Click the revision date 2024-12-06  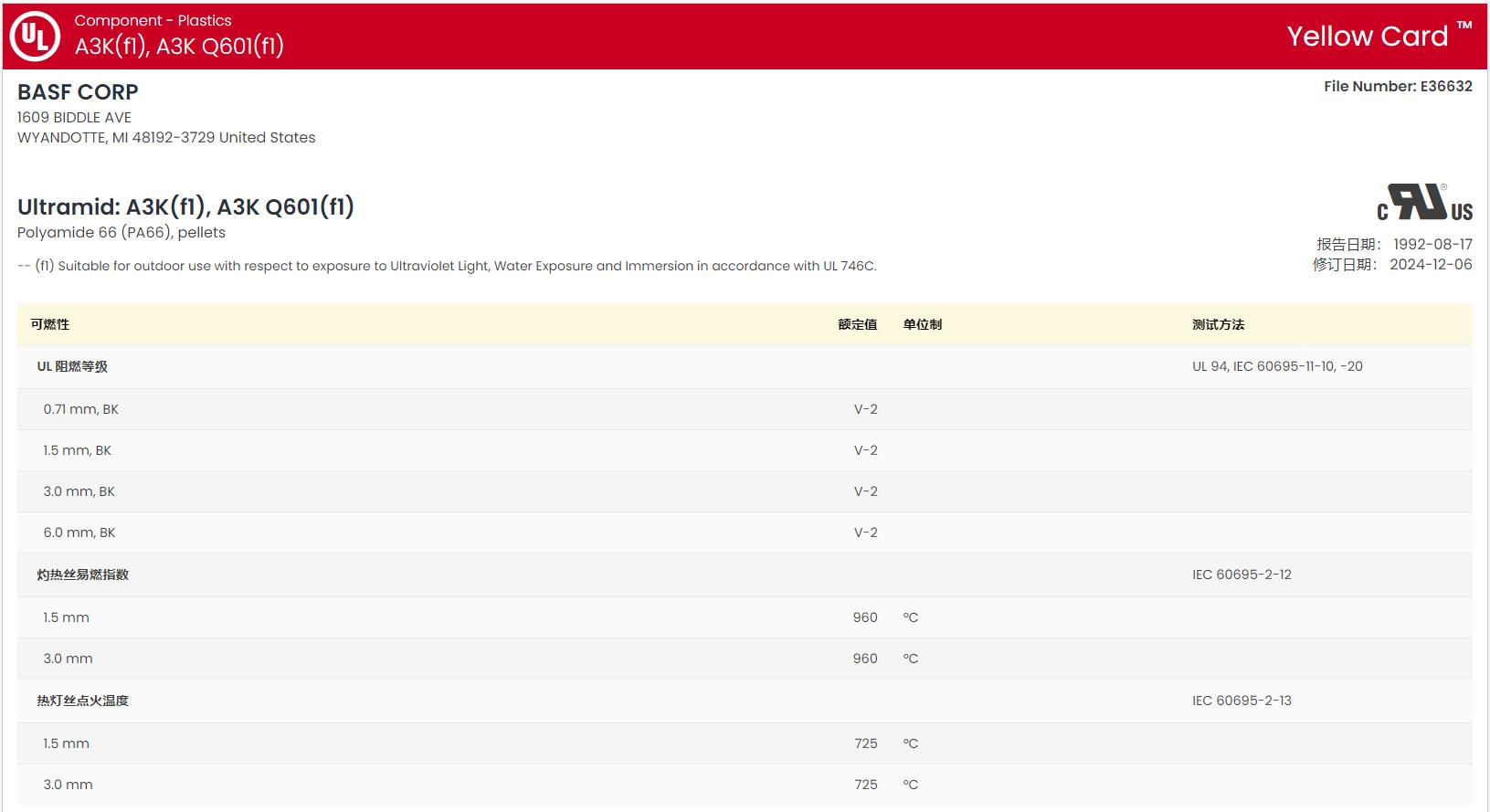[x=1431, y=264]
